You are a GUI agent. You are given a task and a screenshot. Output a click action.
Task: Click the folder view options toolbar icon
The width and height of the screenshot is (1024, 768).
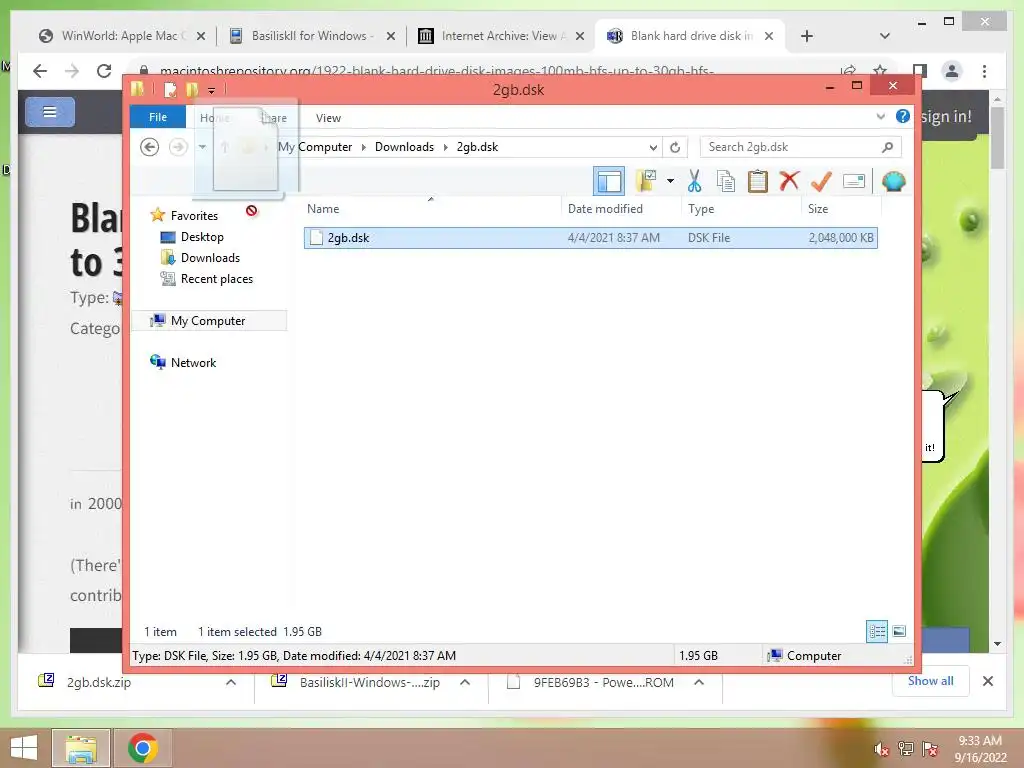click(x=647, y=181)
